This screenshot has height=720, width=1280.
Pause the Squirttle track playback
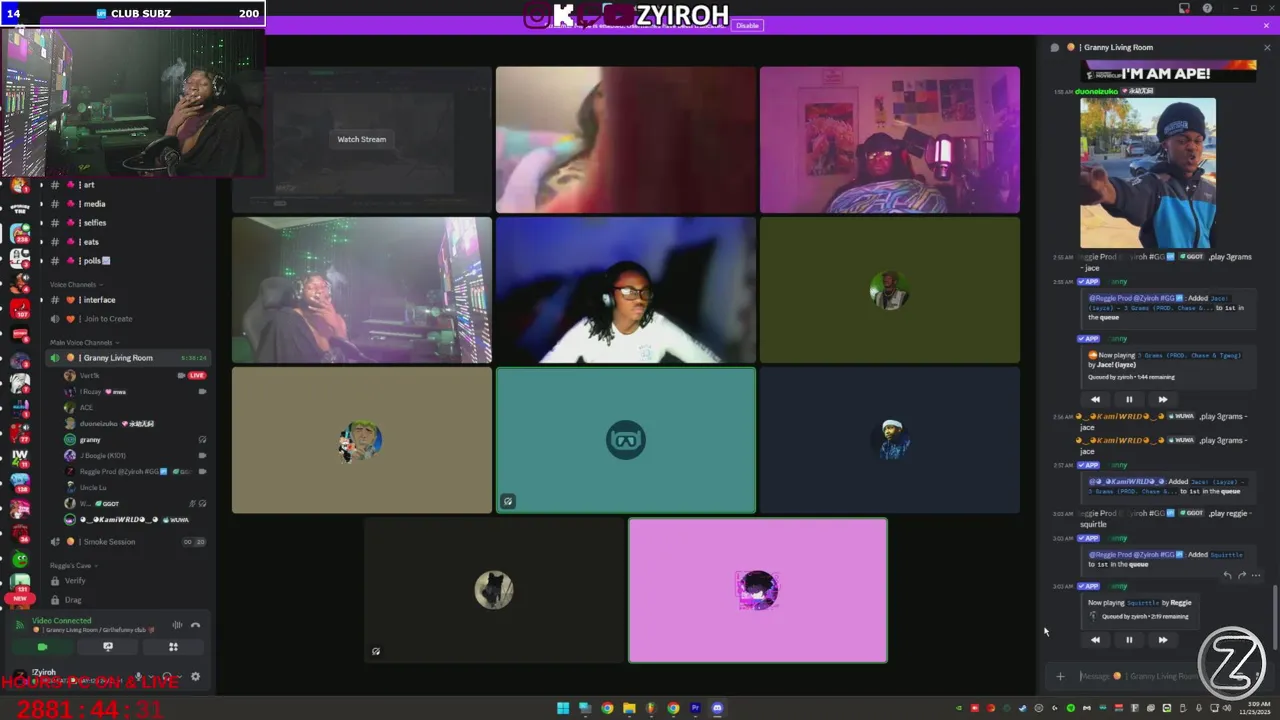1129,640
